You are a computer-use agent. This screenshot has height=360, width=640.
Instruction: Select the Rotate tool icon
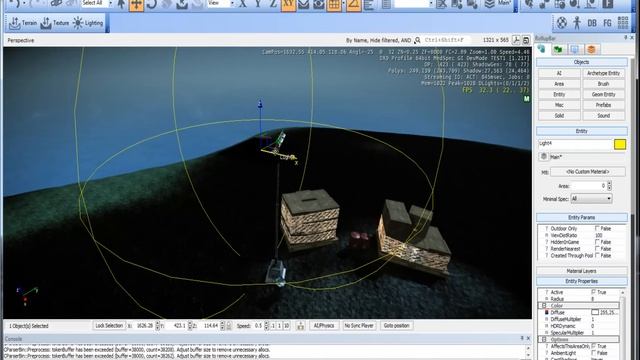point(152,4)
